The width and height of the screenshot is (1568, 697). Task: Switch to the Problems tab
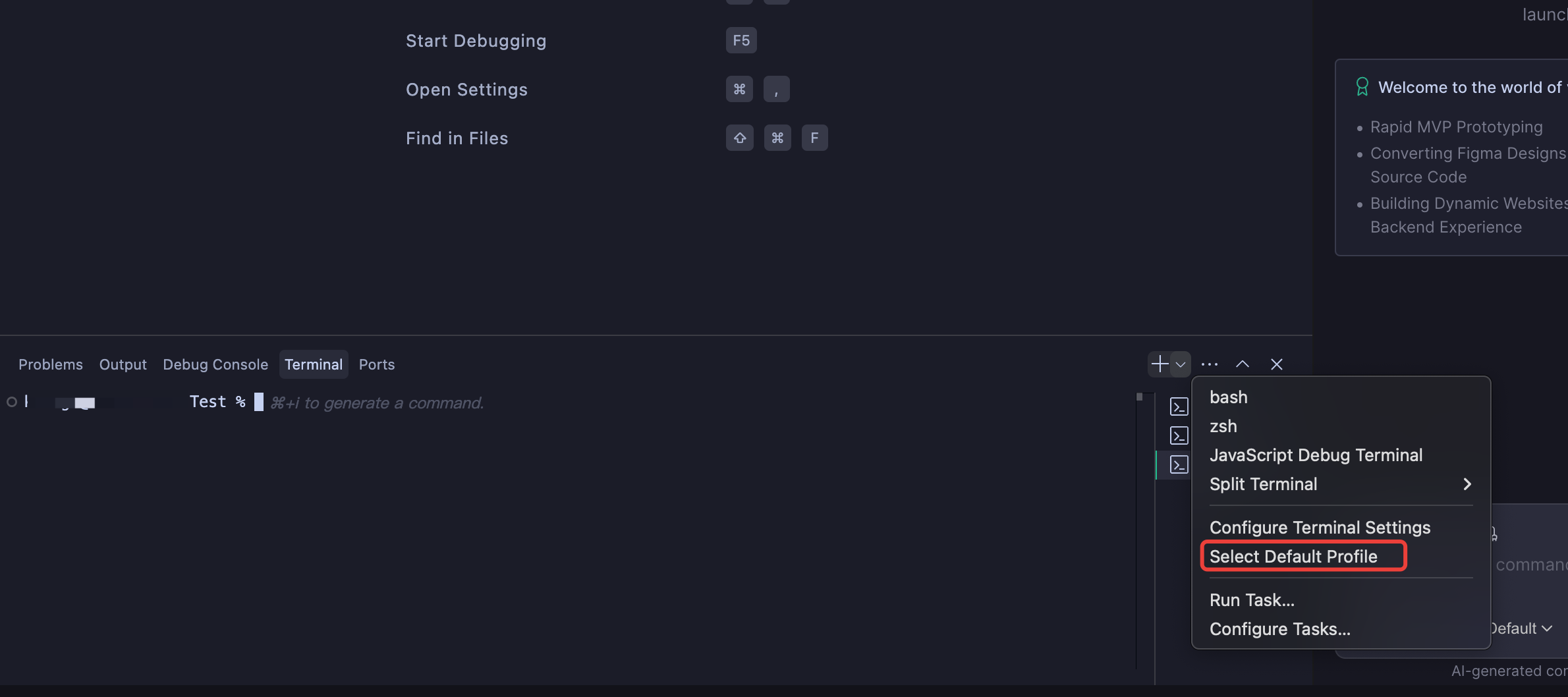[51, 364]
